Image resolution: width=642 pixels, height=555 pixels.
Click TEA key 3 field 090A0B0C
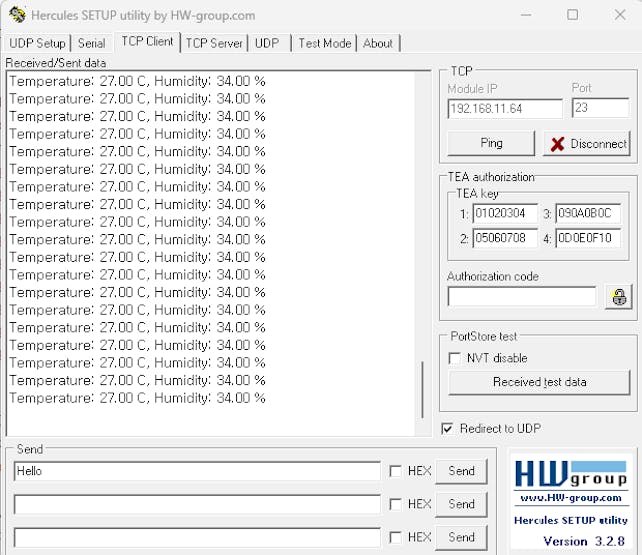(588, 213)
